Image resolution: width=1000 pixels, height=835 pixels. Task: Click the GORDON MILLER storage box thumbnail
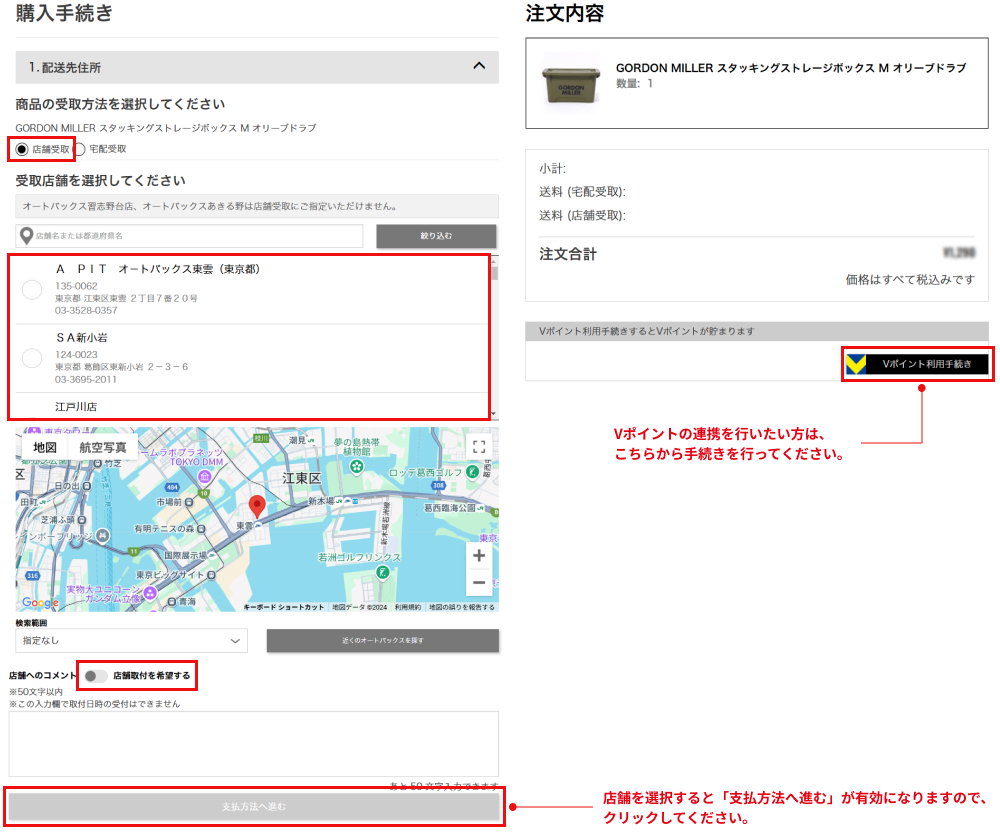tap(571, 85)
